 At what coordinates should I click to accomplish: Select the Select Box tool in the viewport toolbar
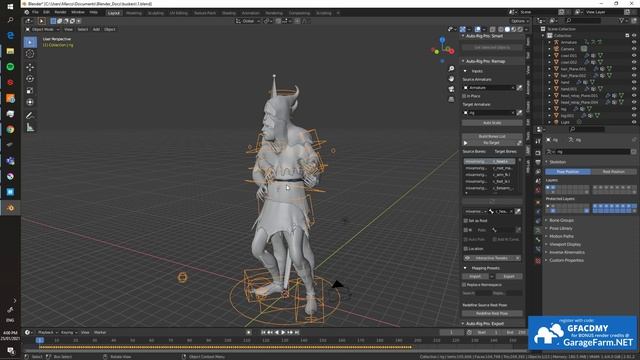click(30, 42)
